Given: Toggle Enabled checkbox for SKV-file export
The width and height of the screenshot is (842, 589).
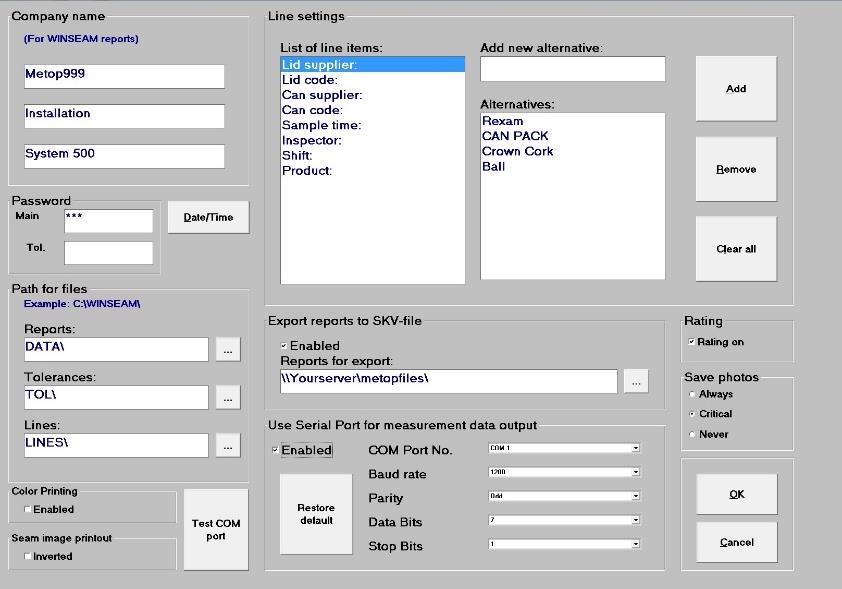Looking at the screenshot, I should [x=284, y=346].
